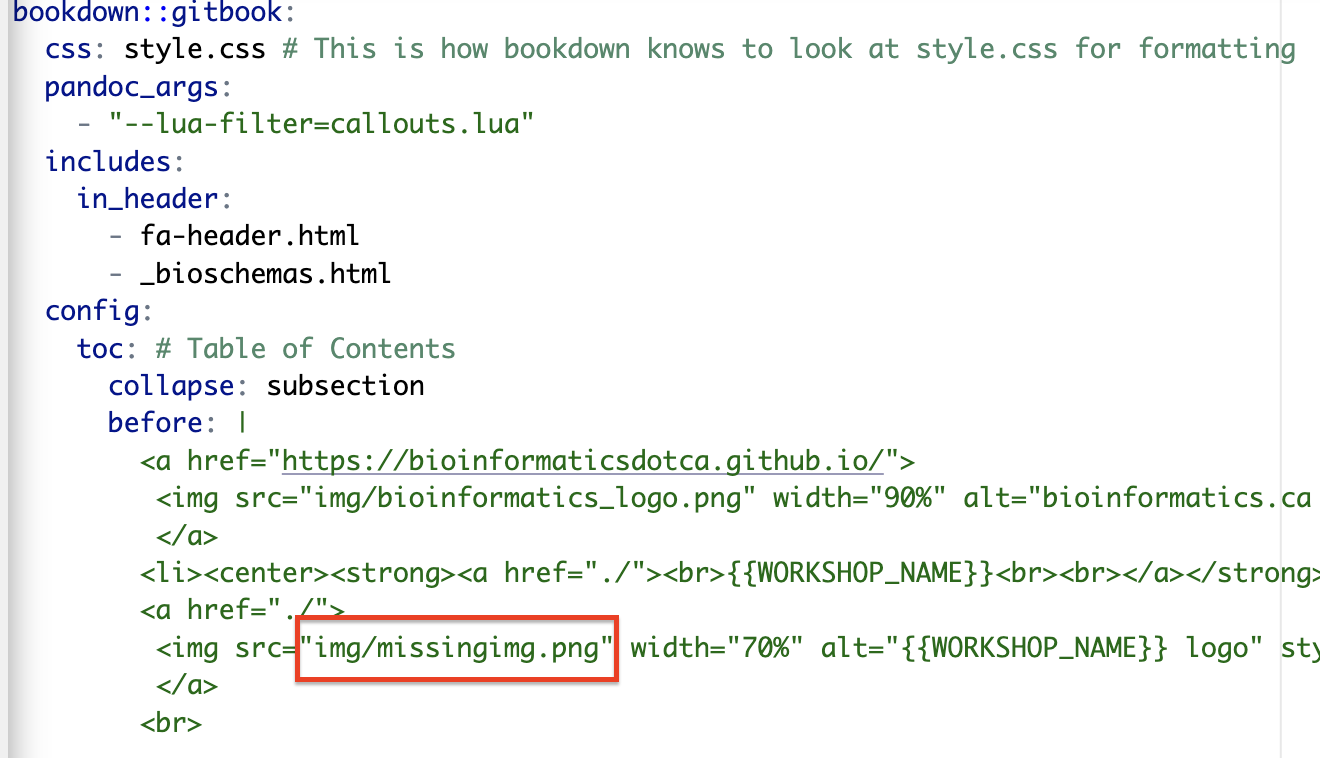Click the before pipe literal
Screen dimensions: 1320x758
[x=241, y=422]
